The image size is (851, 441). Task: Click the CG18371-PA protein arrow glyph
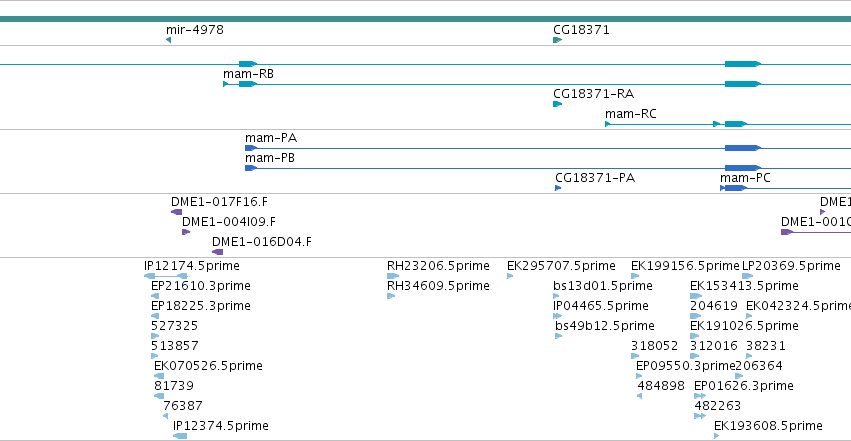pyautogui.click(x=558, y=188)
